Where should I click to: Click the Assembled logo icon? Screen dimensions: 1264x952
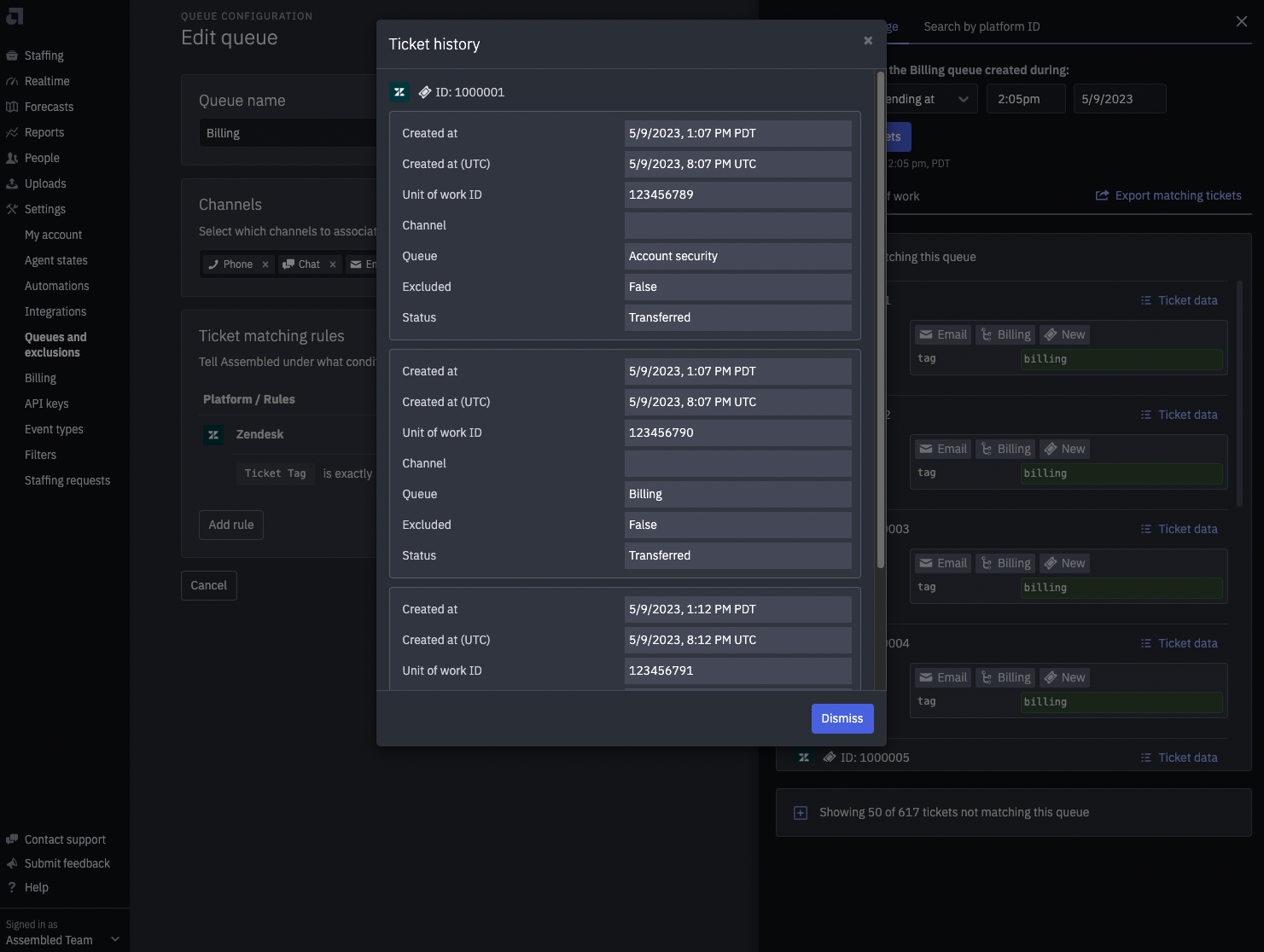pos(15,16)
